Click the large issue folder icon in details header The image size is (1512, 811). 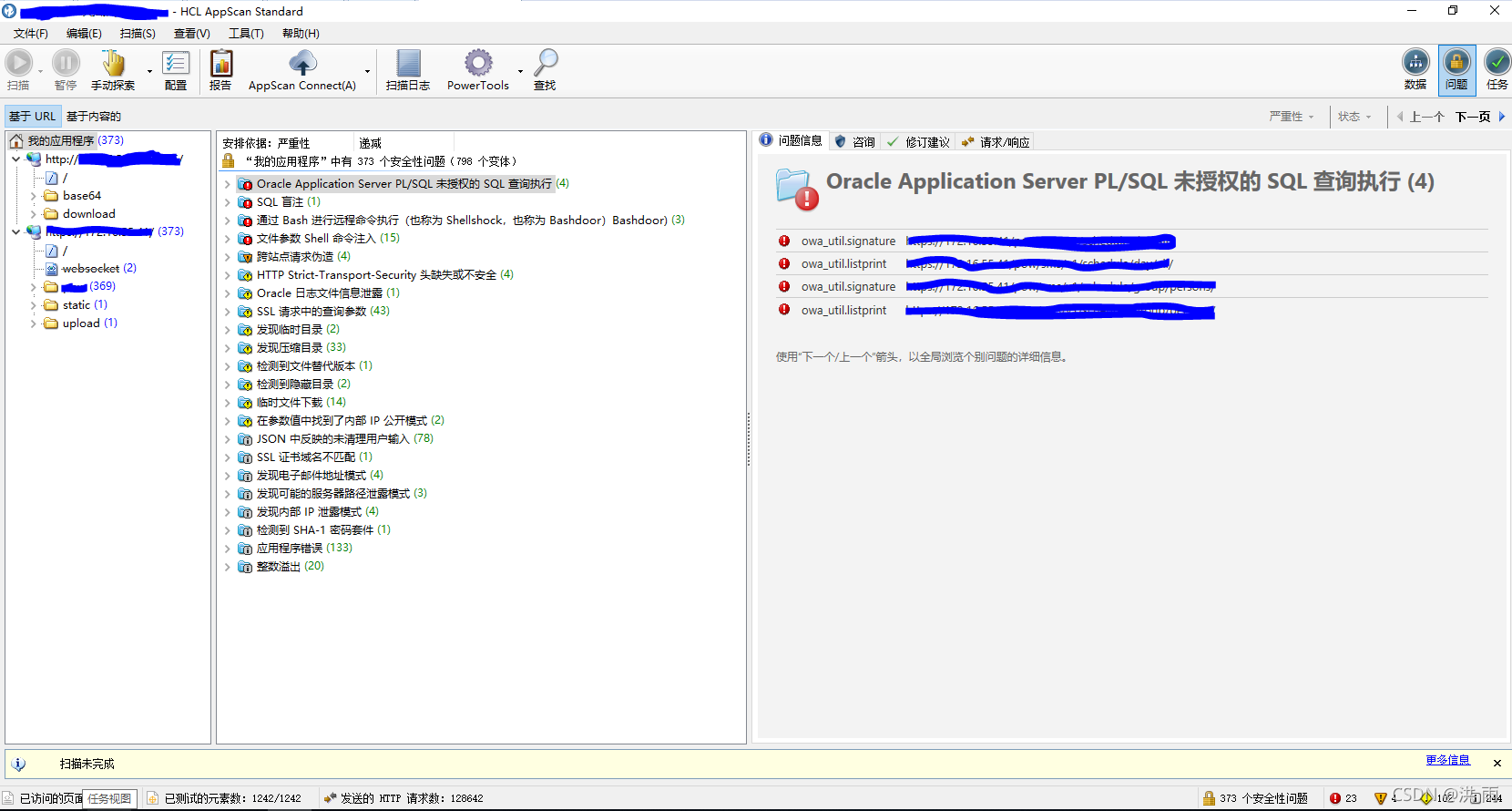[797, 189]
